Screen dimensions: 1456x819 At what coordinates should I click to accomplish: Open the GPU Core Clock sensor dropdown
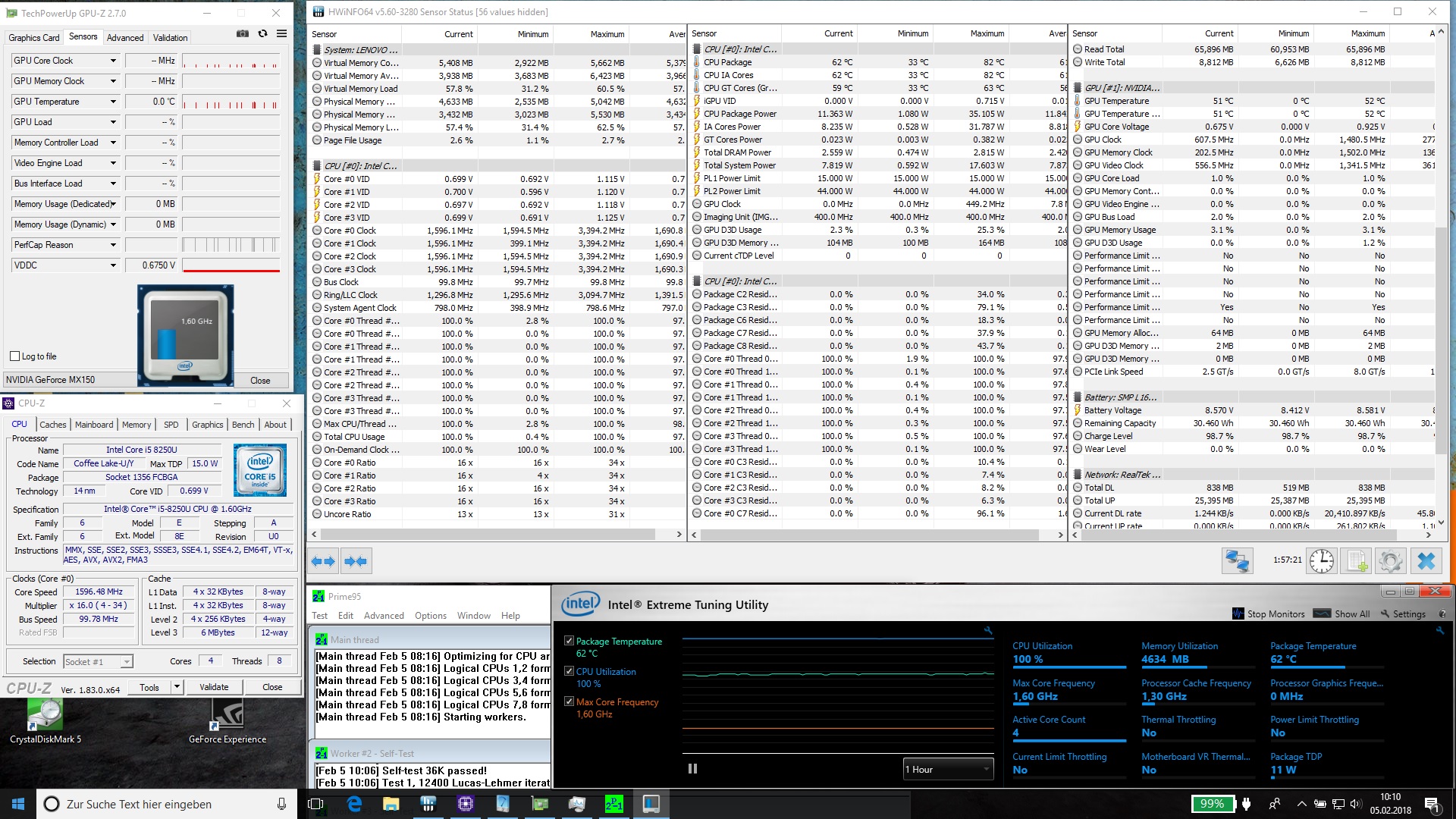click(x=113, y=61)
